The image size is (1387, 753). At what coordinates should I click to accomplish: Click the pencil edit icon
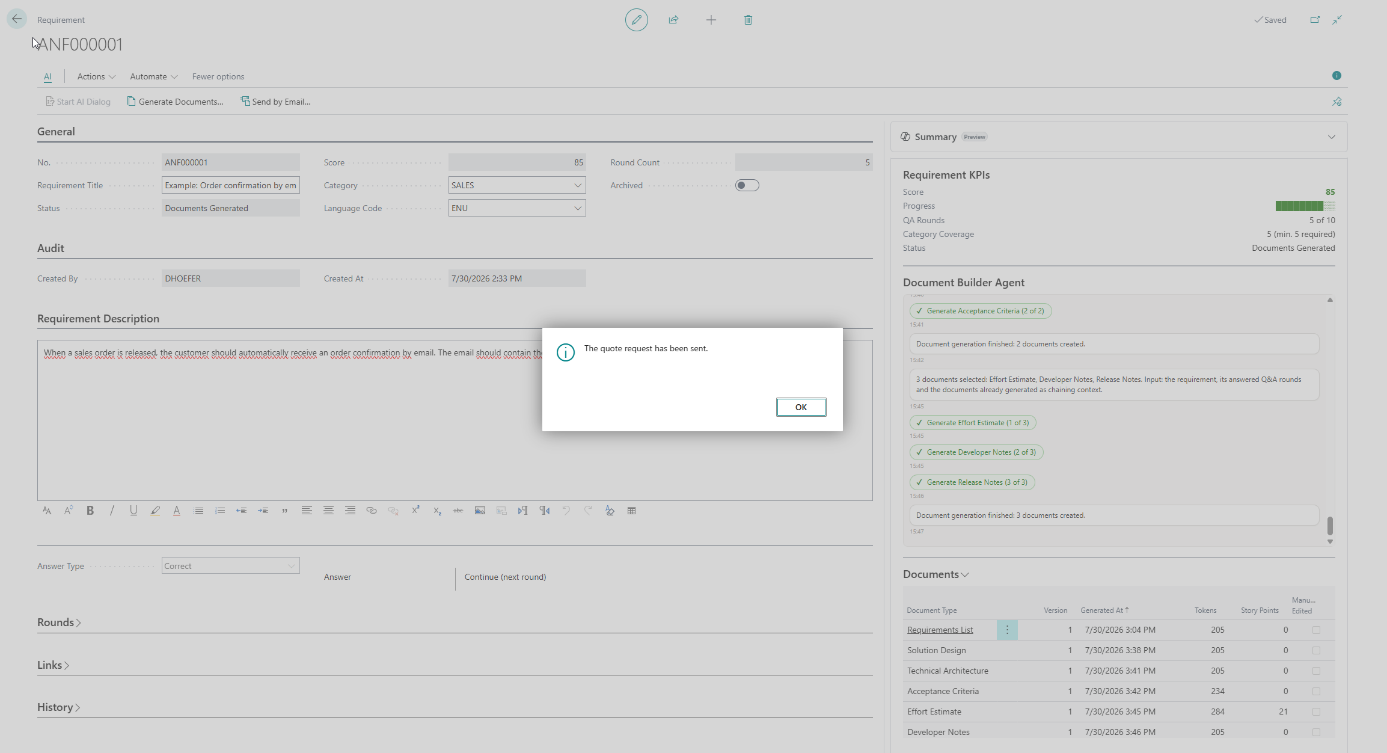pyautogui.click(x=636, y=20)
